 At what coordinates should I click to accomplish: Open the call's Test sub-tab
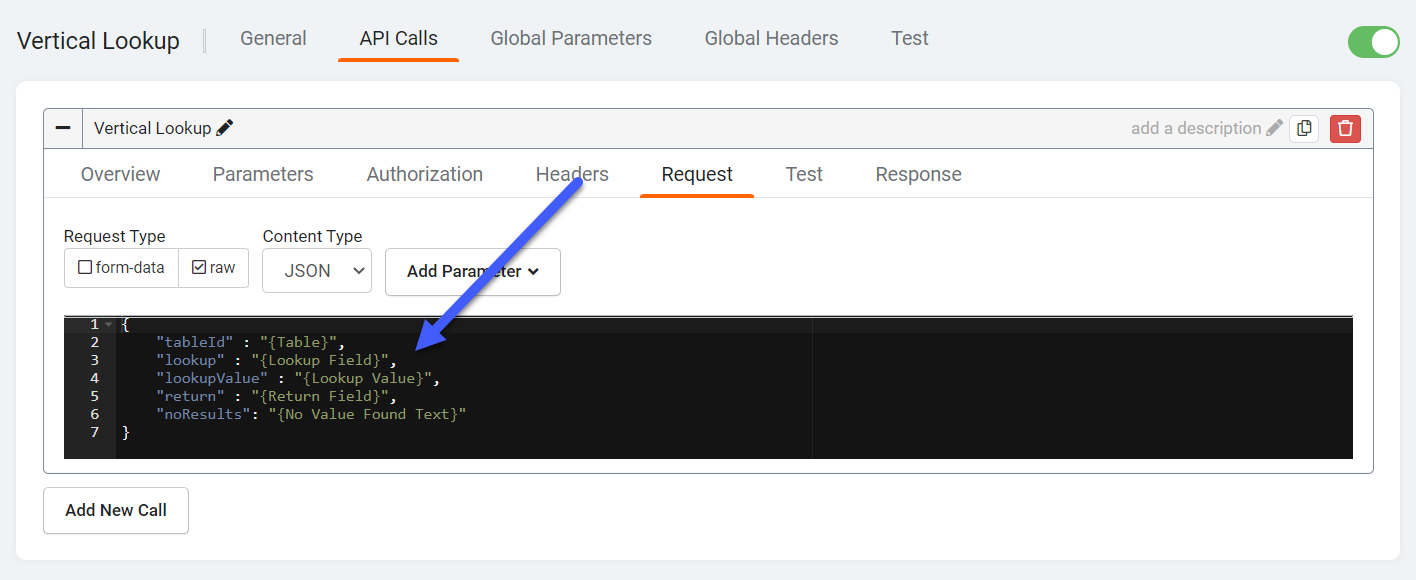804,174
